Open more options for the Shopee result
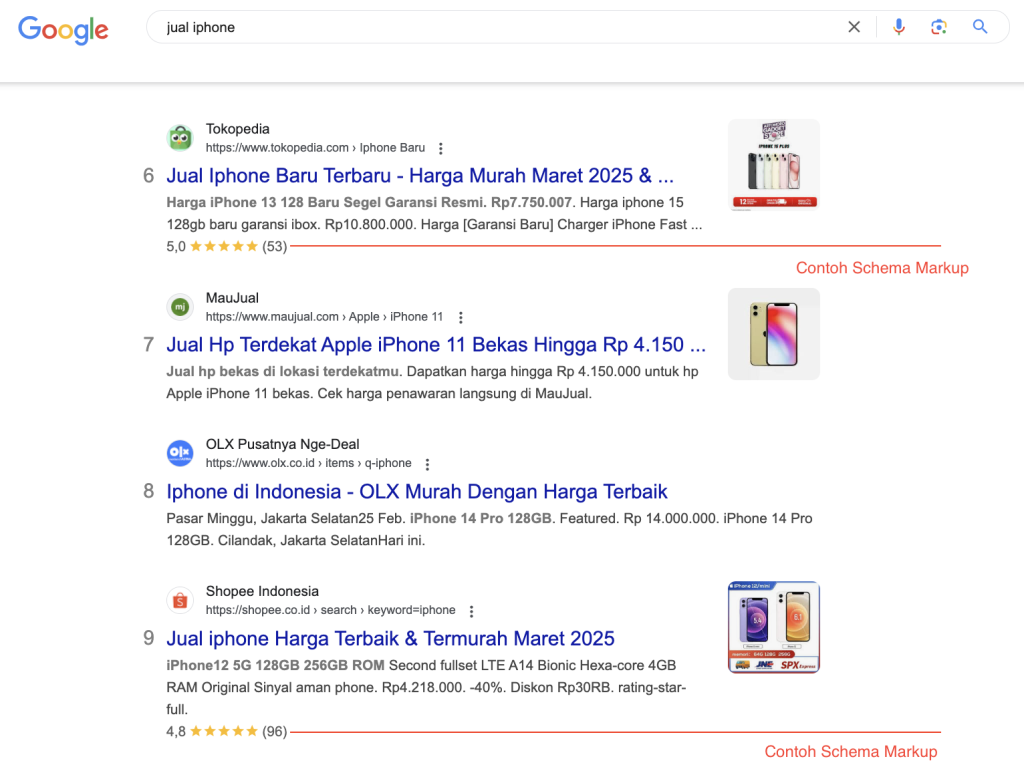This screenshot has width=1024, height=775. coord(471,611)
